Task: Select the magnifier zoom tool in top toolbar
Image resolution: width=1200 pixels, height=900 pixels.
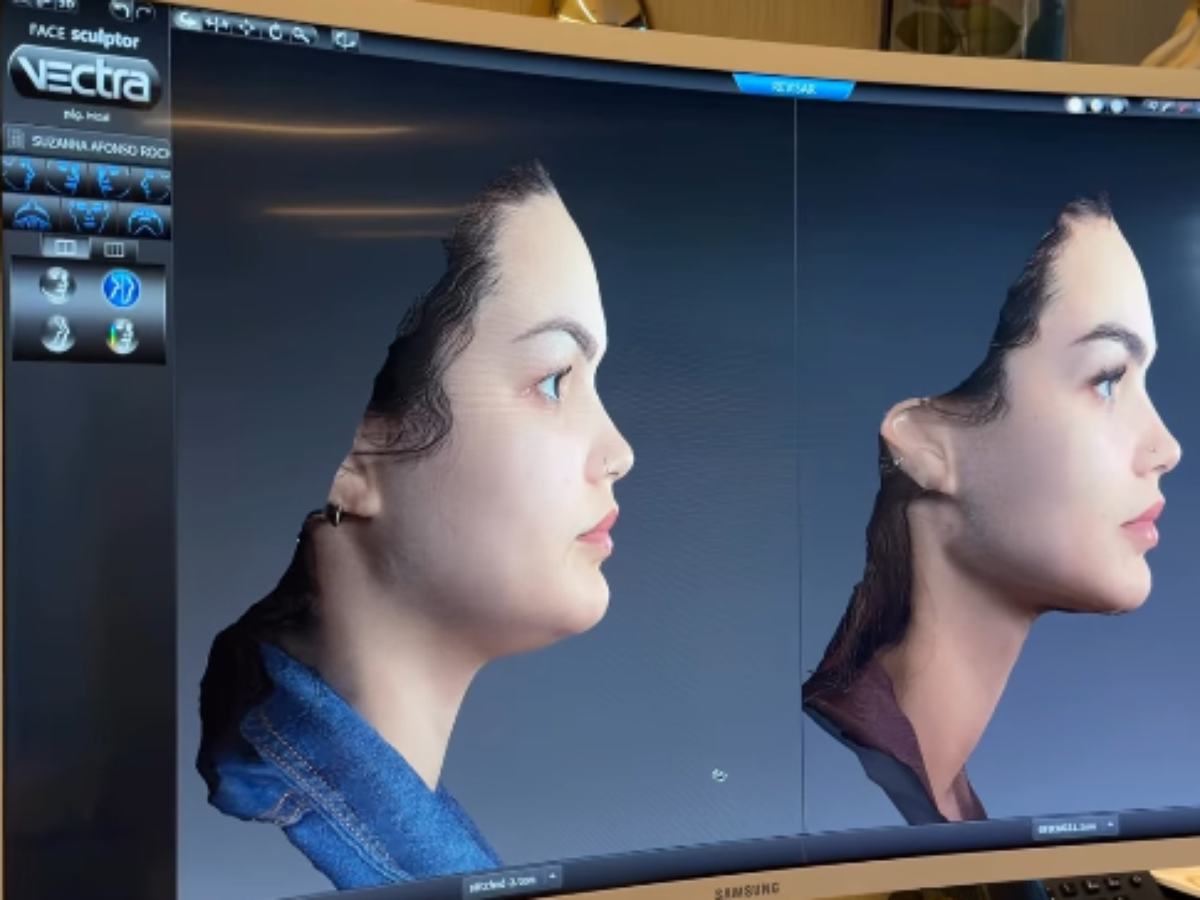Action: click(300, 35)
